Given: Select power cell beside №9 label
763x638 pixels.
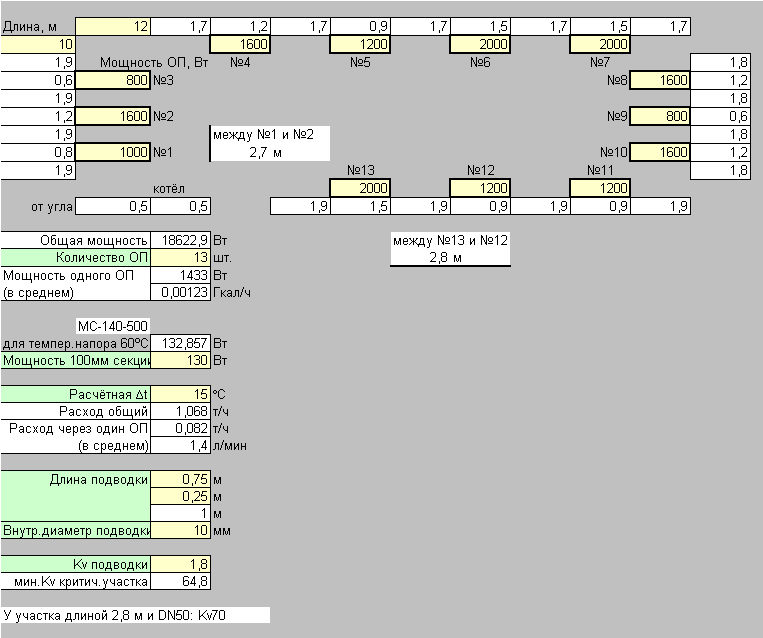Looking at the screenshot, I should [x=659, y=116].
